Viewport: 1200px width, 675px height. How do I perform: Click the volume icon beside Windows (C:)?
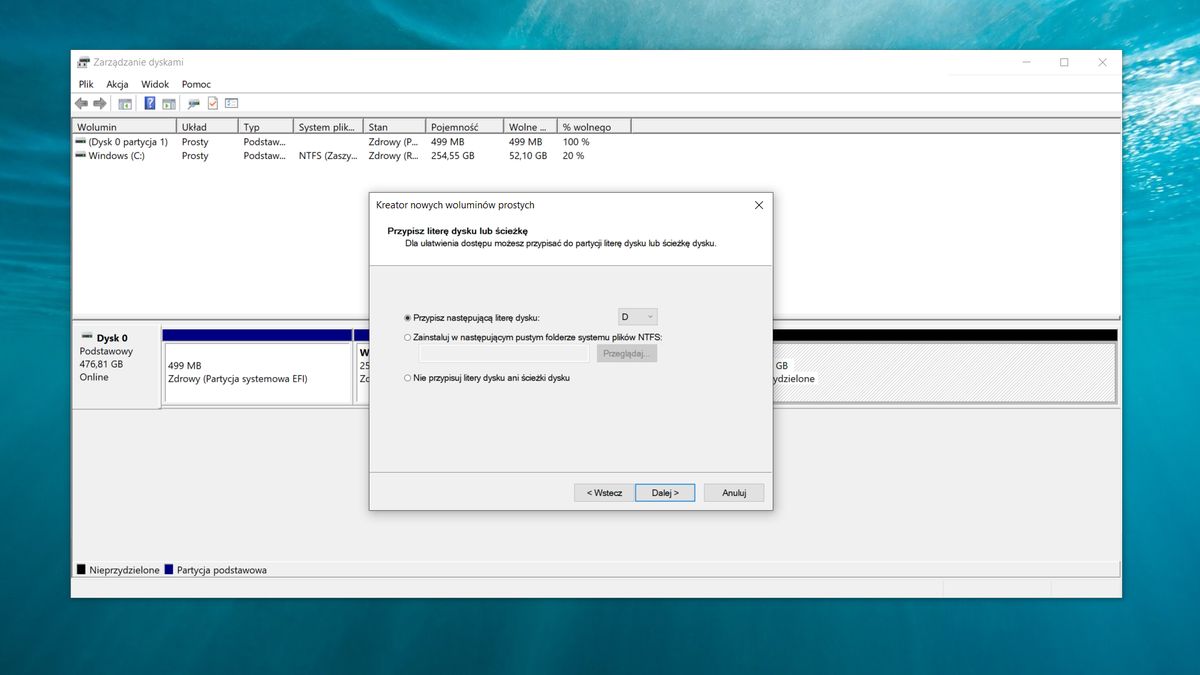point(80,156)
